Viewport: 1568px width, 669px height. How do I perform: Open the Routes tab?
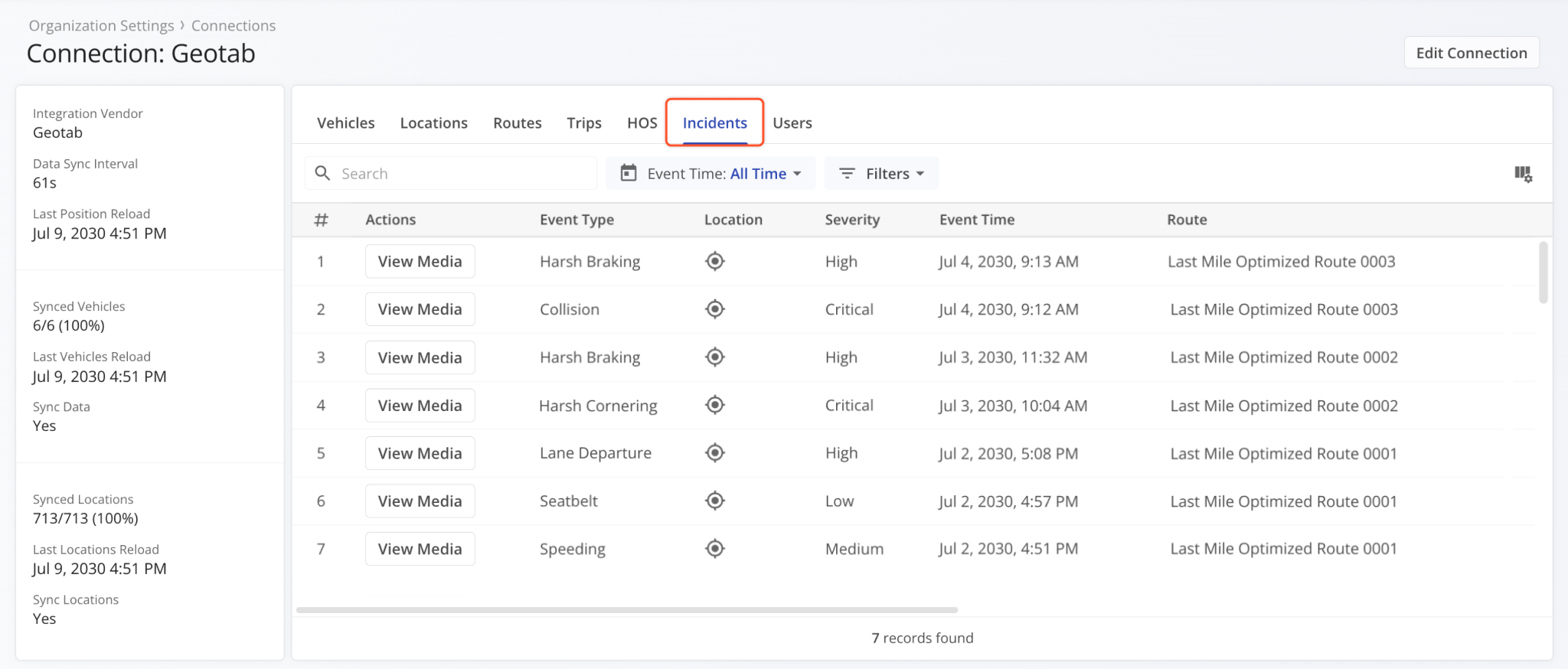click(517, 122)
